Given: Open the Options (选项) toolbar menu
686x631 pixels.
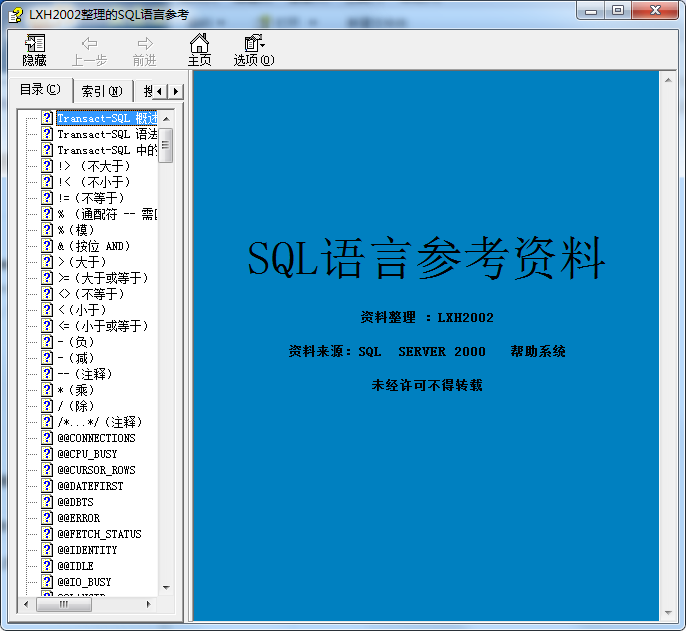Looking at the screenshot, I should coord(254,49).
